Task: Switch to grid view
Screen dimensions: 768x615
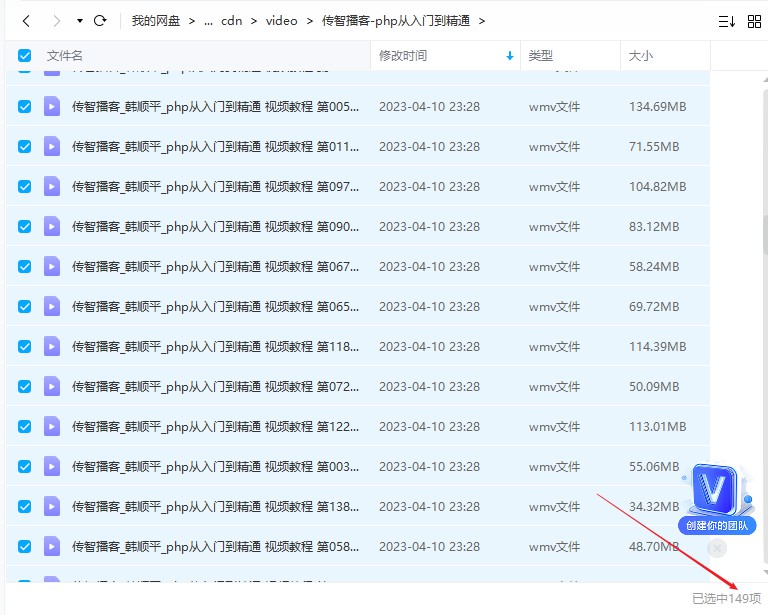Action: tap(754, 21)
